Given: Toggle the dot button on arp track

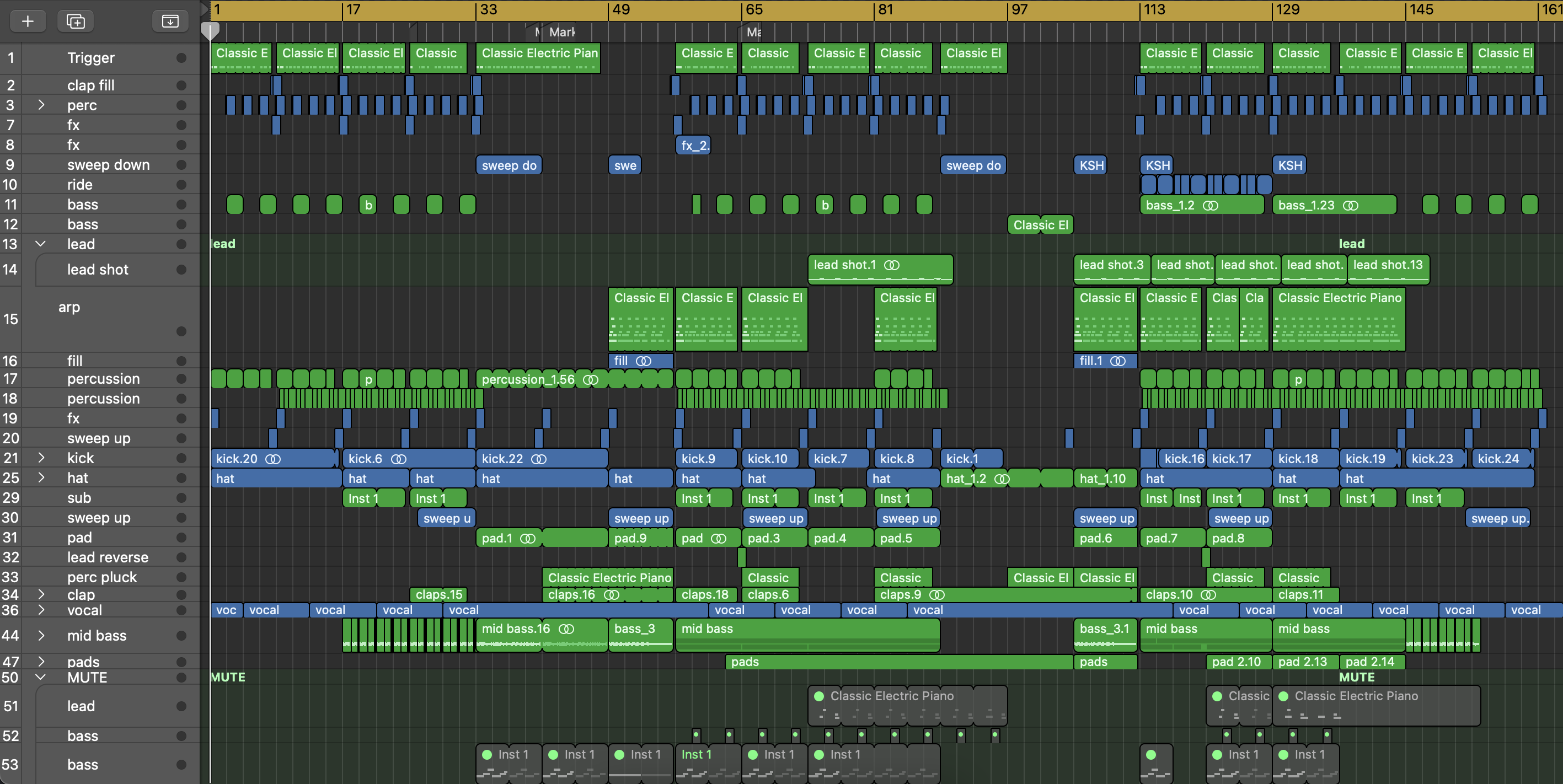Looking at the screenshot, I should pyautogui.click(x=181, y=331).
